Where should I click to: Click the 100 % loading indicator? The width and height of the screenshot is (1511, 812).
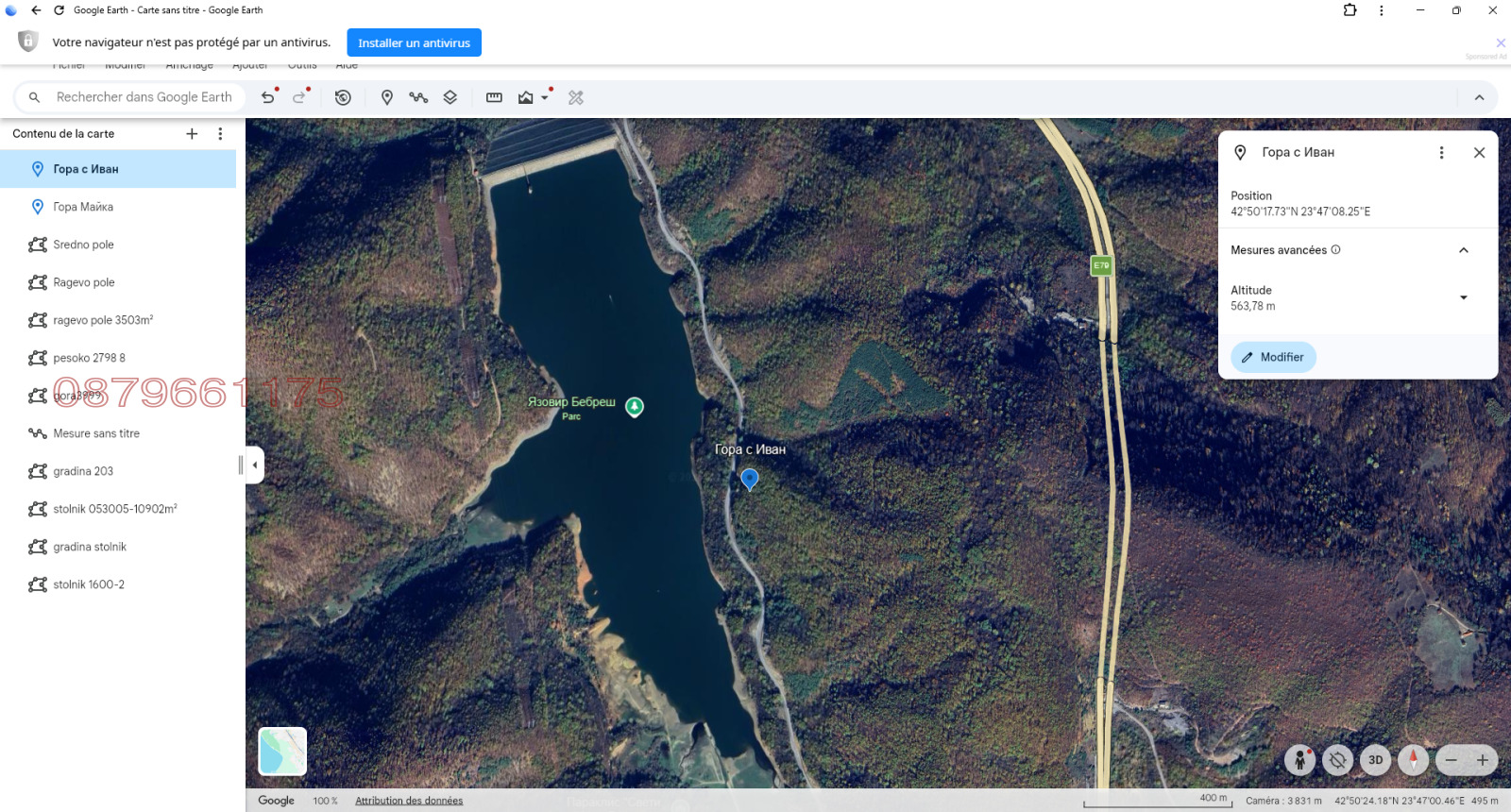[x=325, y=801]
